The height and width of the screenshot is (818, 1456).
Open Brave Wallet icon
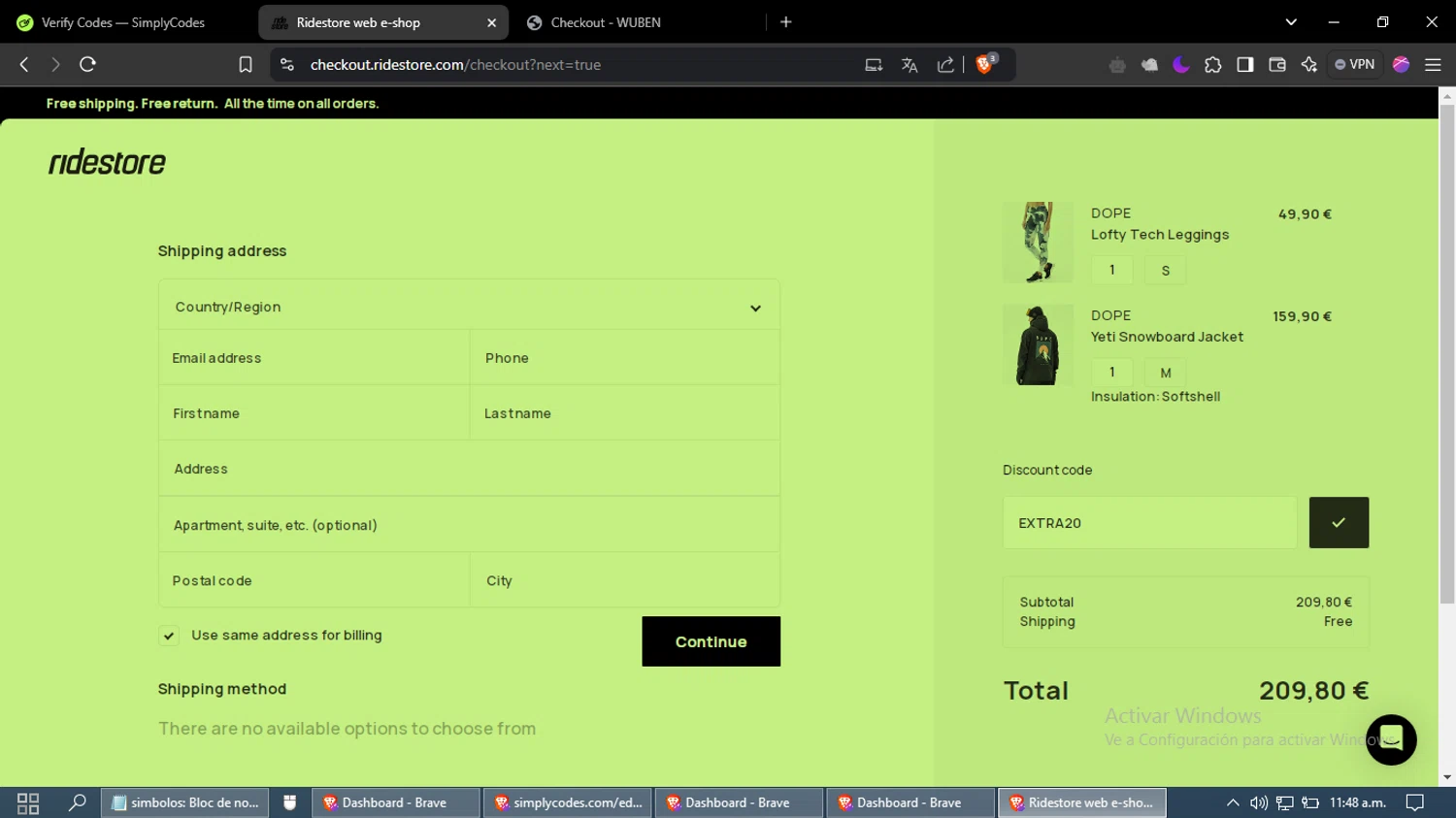tap(1276, 65)
